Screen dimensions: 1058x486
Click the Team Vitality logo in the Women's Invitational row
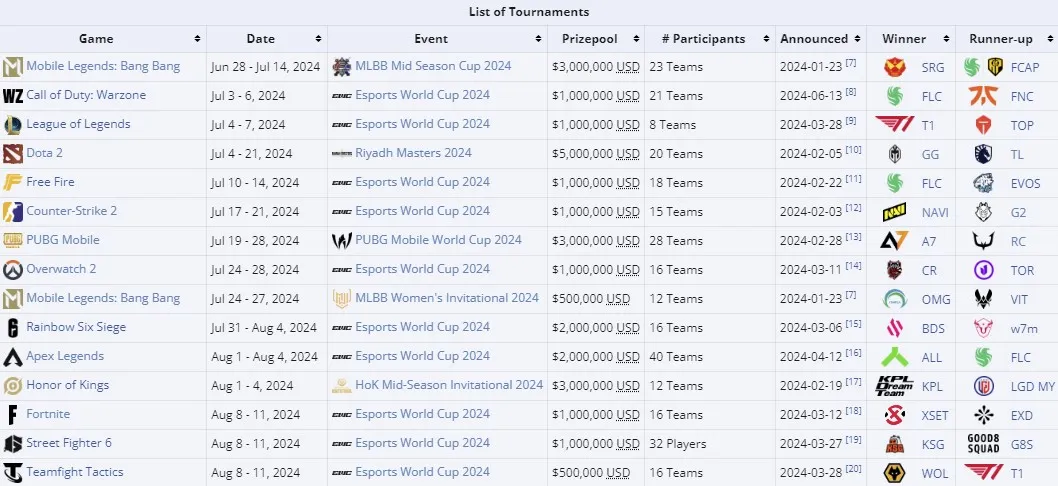983,299
